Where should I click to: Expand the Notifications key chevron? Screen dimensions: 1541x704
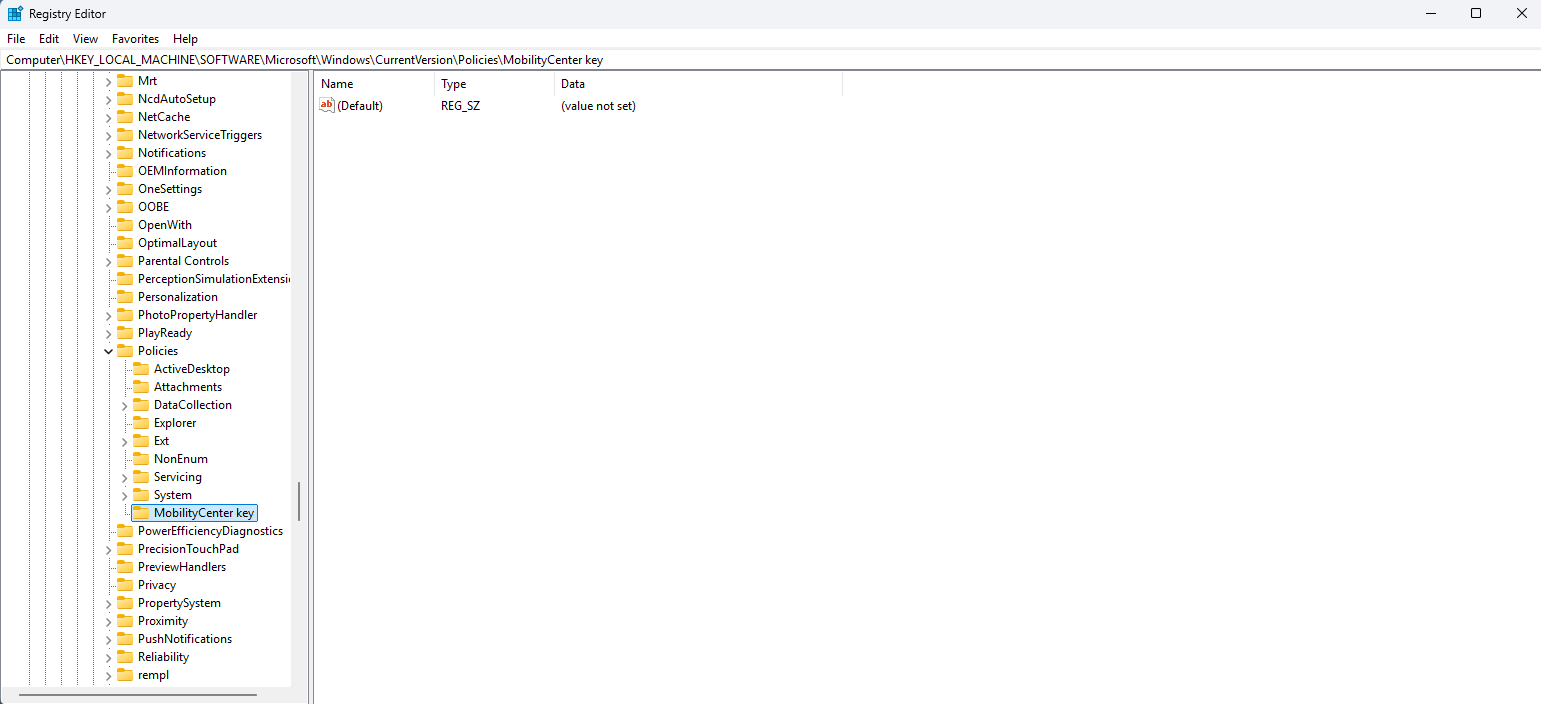[x=109, y=153]
